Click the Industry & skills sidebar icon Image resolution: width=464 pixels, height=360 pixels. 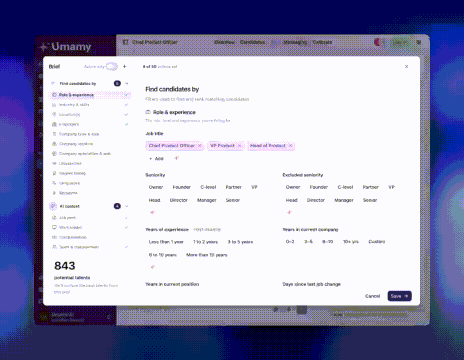54,105
